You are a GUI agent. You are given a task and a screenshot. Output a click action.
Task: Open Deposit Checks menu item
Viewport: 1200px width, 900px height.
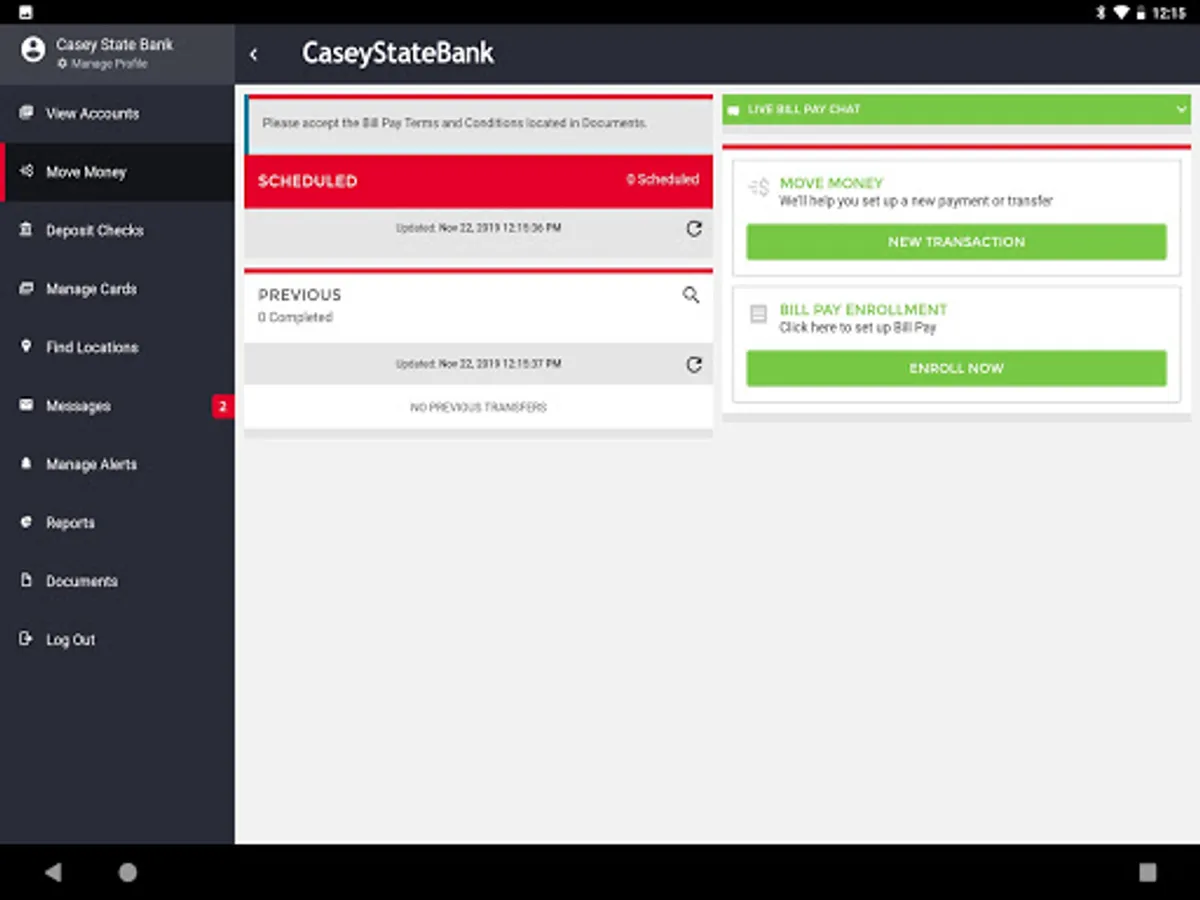coord(117,231)
